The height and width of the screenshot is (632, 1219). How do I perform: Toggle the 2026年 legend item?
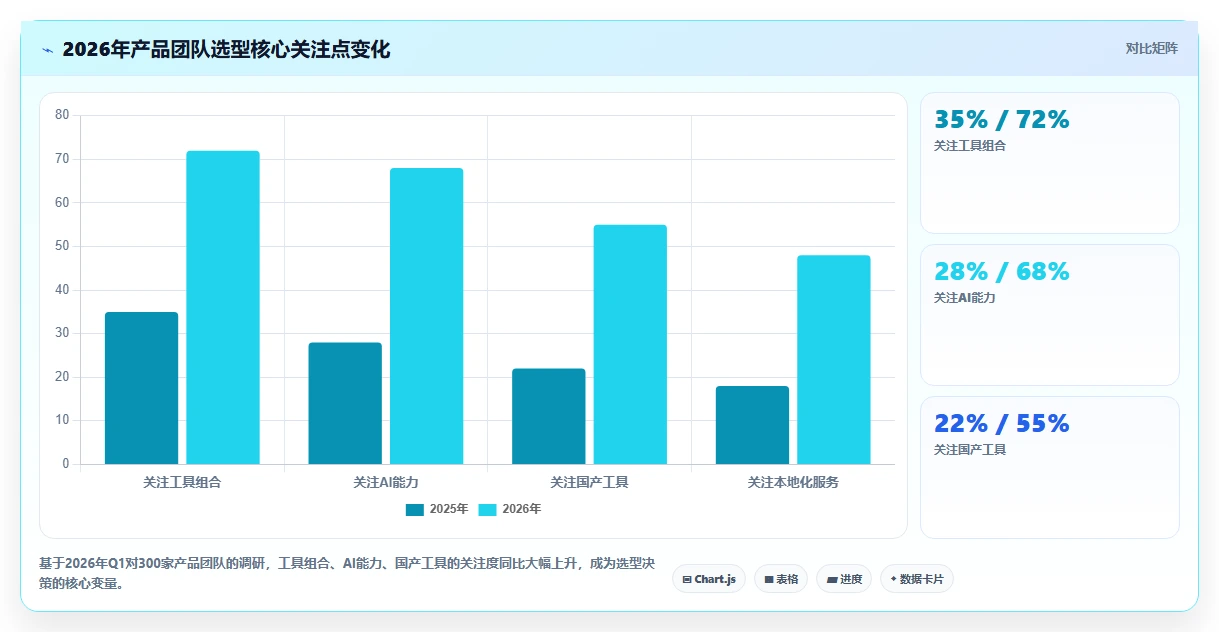coord(510,509)
